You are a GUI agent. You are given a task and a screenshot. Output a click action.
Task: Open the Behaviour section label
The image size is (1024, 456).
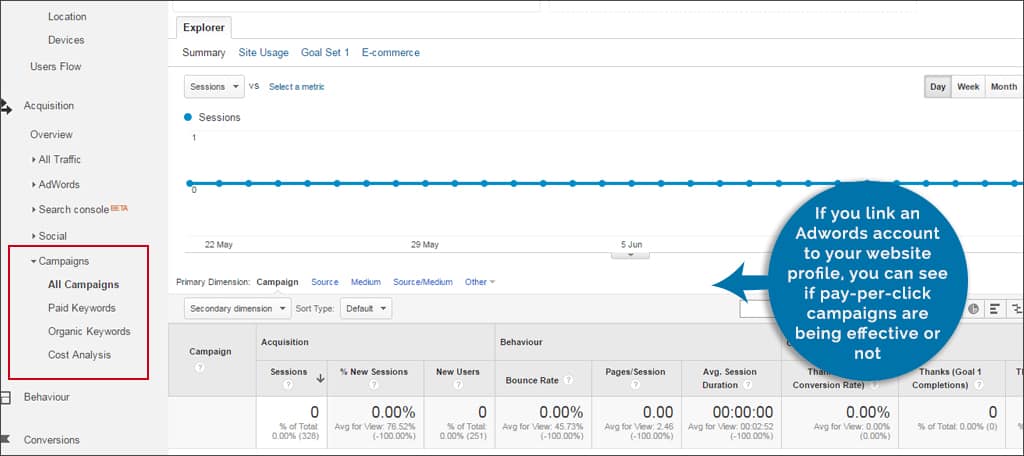tap(46, 397)
